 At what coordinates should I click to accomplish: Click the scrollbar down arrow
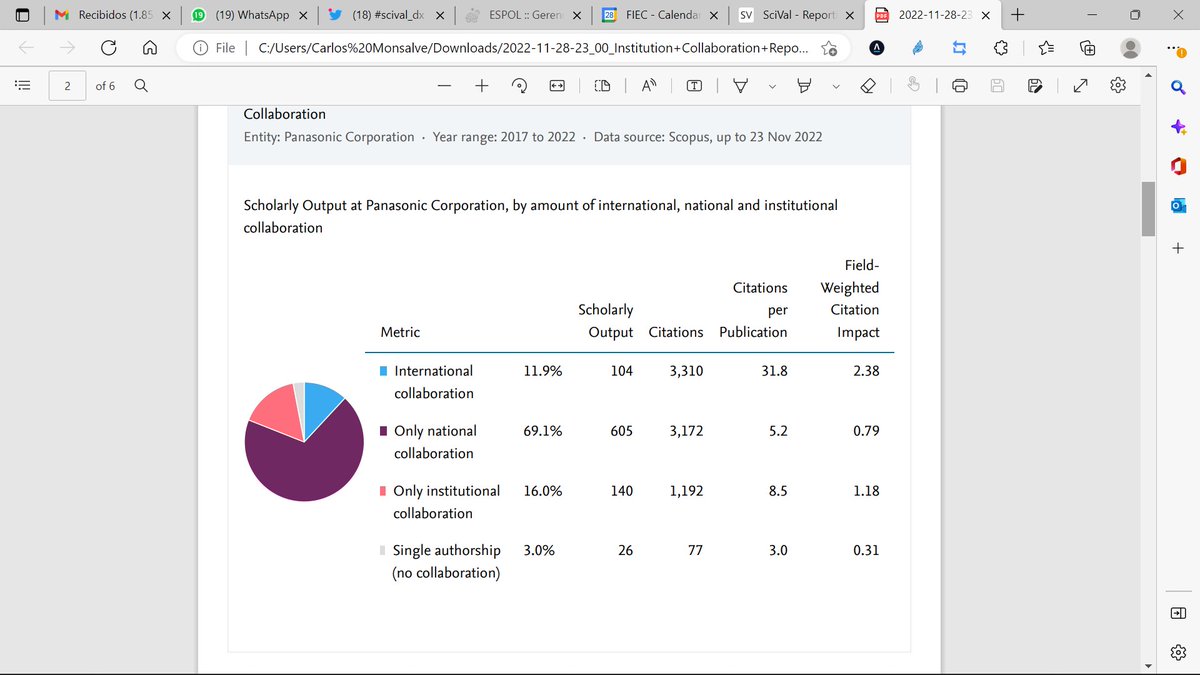pos(1149,666)
